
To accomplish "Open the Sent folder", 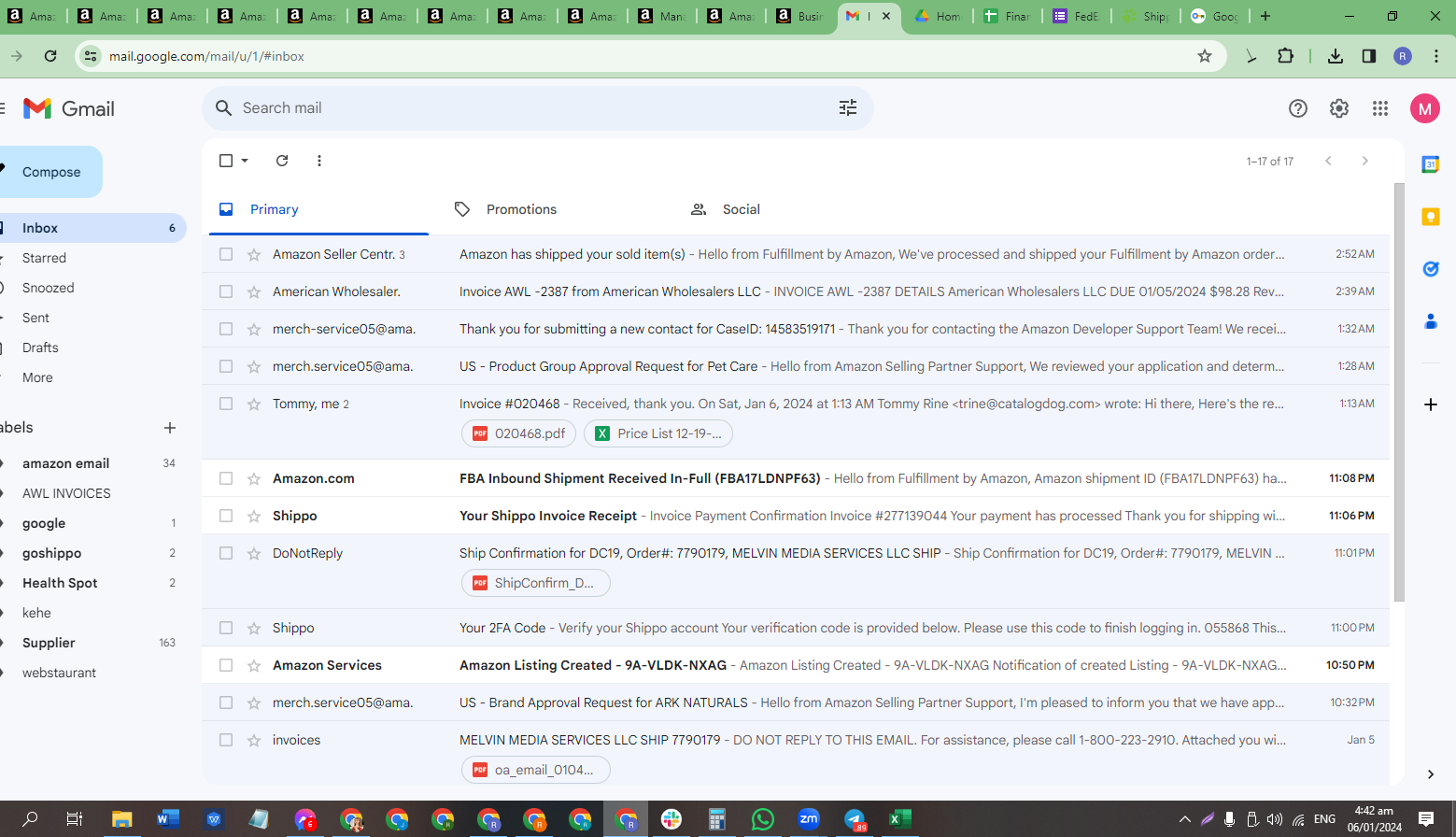I will 35,318.
